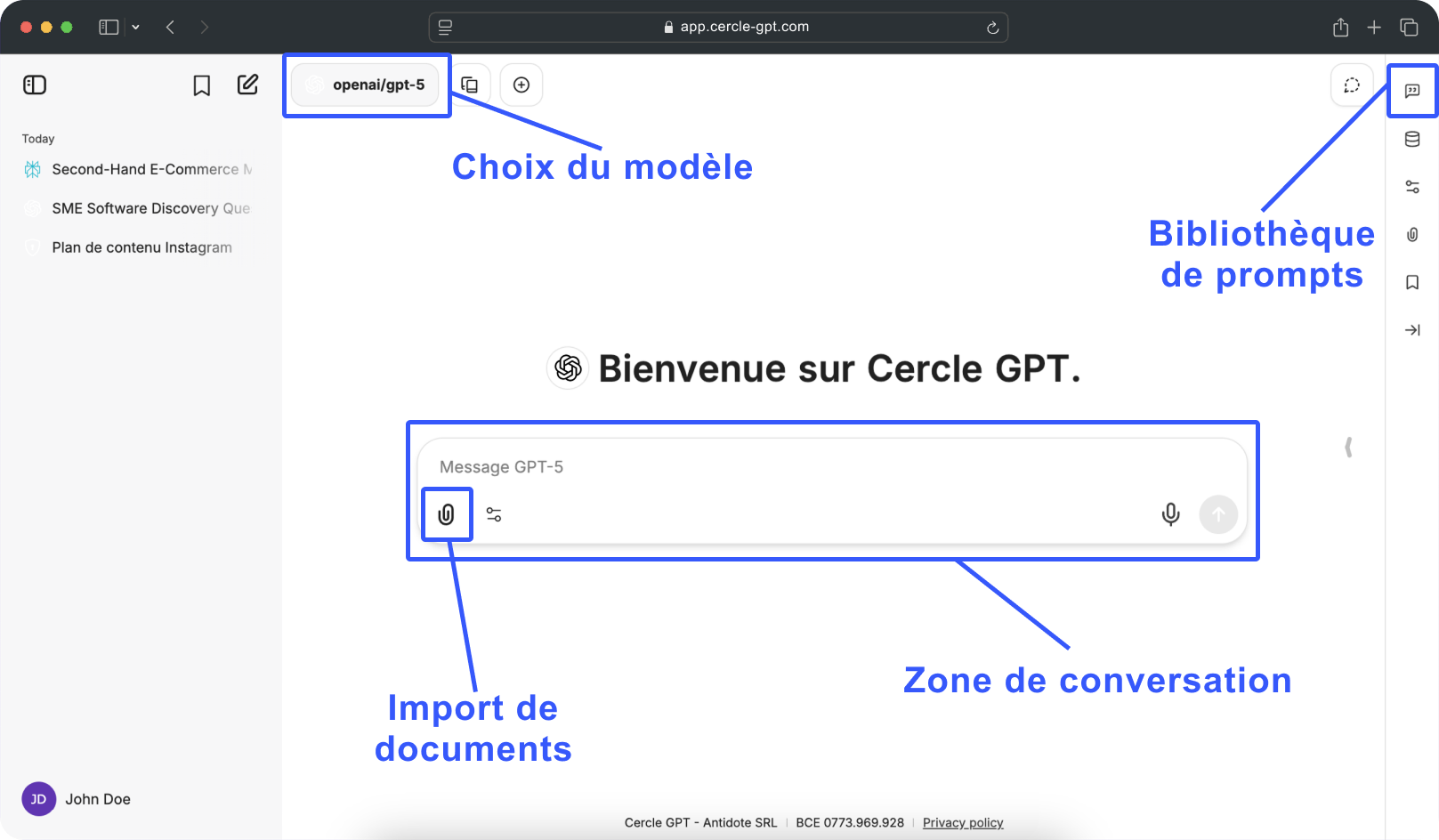Toggle the Cercle GPT chat sidebar panel
Viewport: 1439px width, 840px height.
tap(35, 85)
